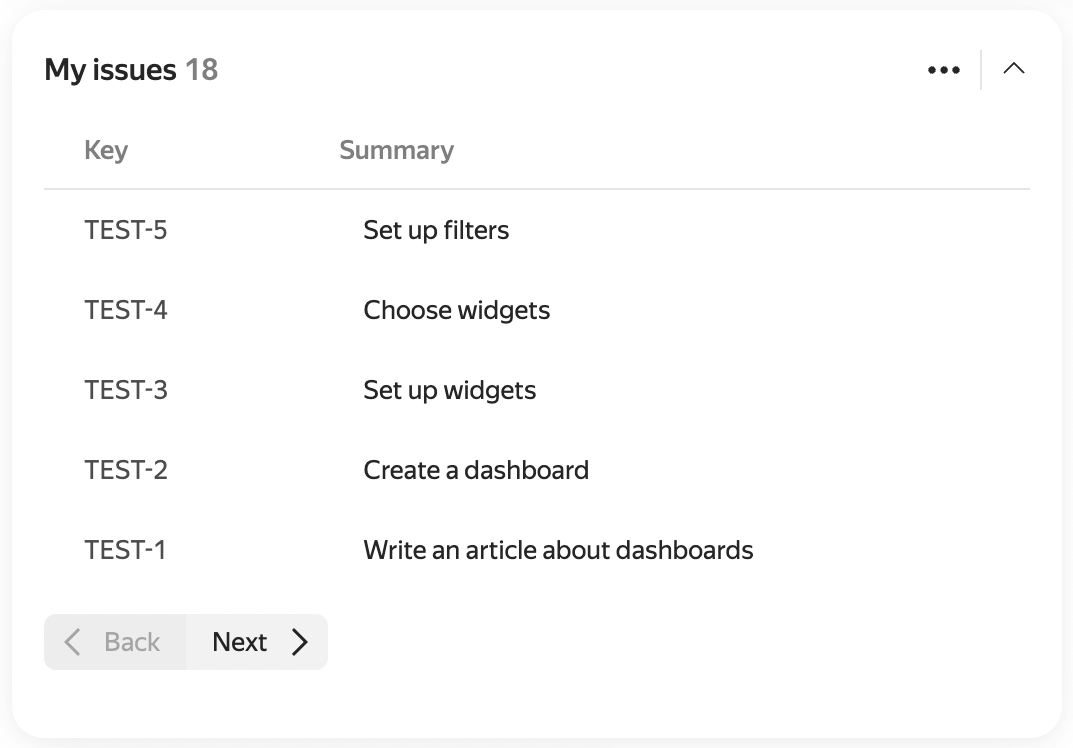The width and height of the screenshot is (1073, 748).
Task: Open issue key TEST-1
Action: pos(125,551)
